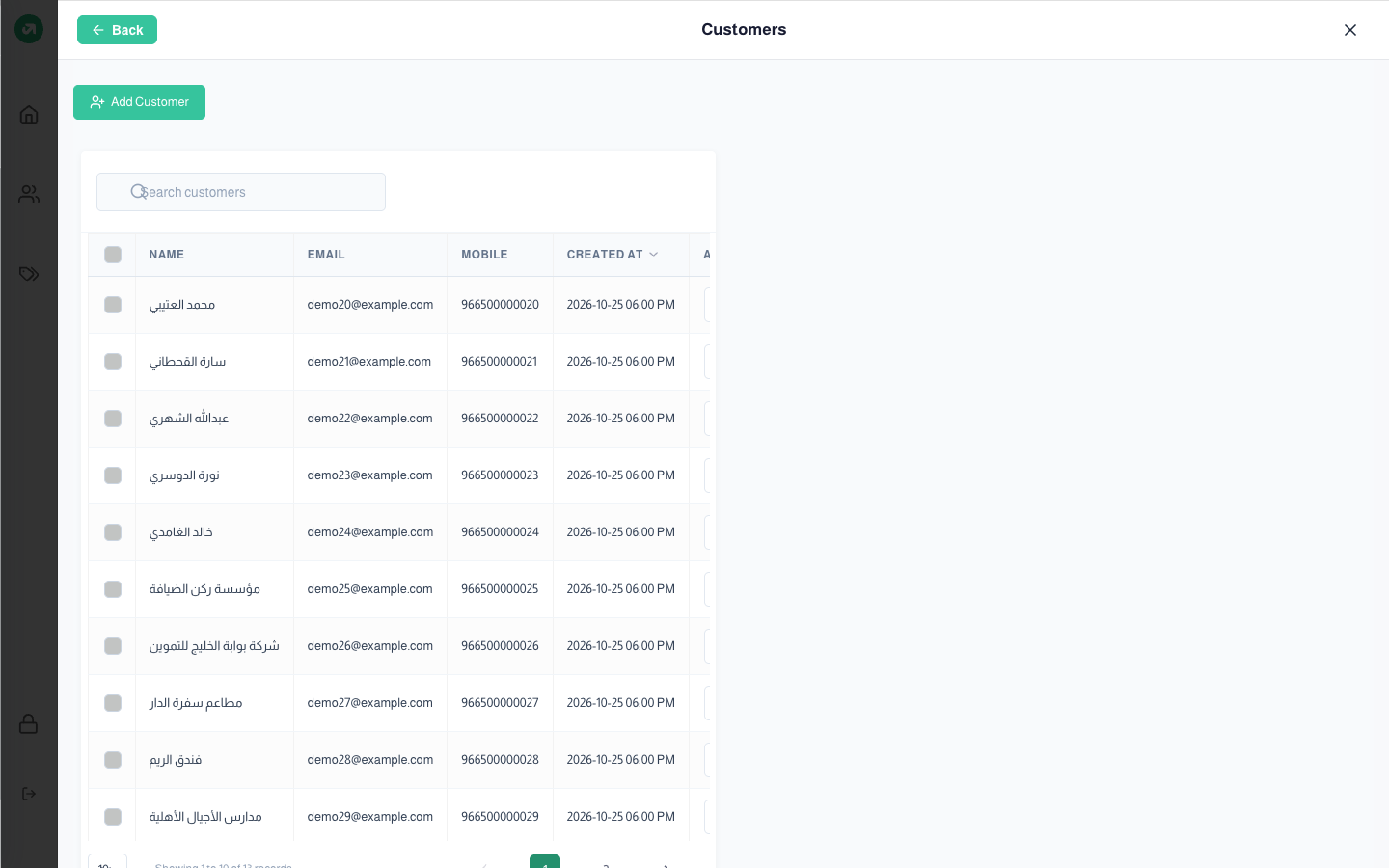The image size is (1389, 868).
Task: Close the Customers panel with X icon
Action: (x=1350, y=30)
